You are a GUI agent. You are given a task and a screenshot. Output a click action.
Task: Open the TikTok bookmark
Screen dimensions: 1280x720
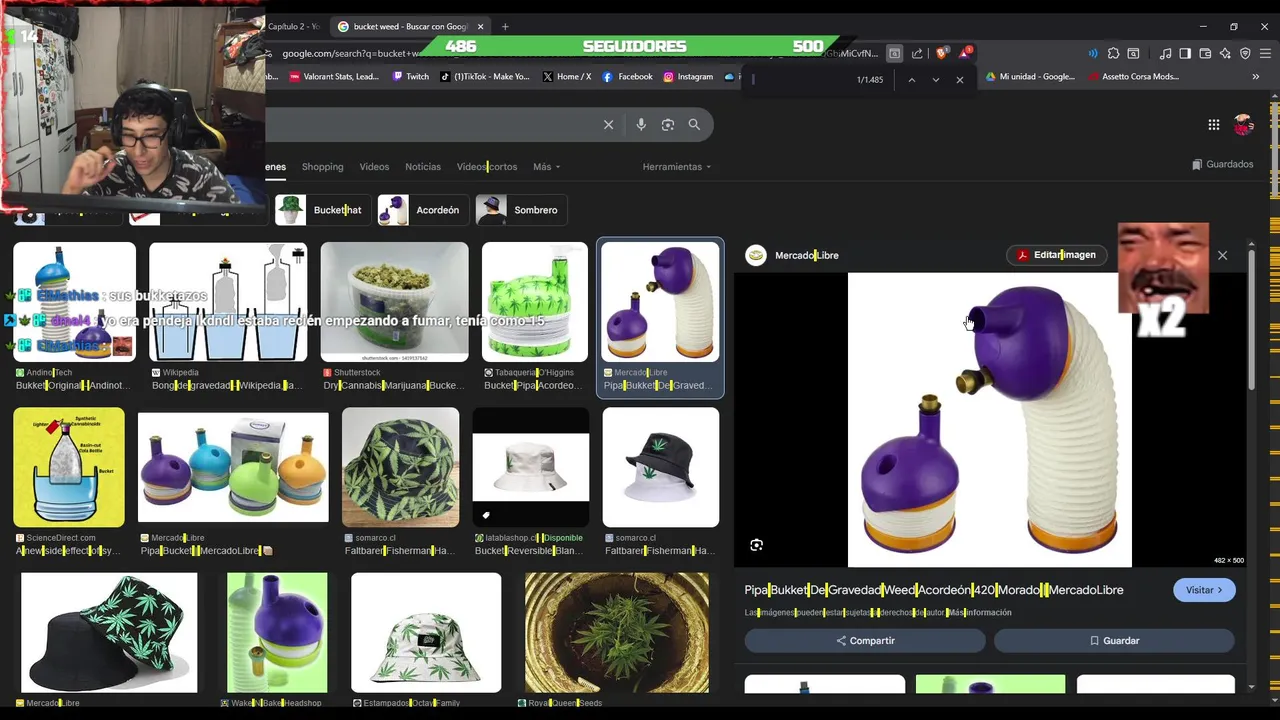[485, 76]
